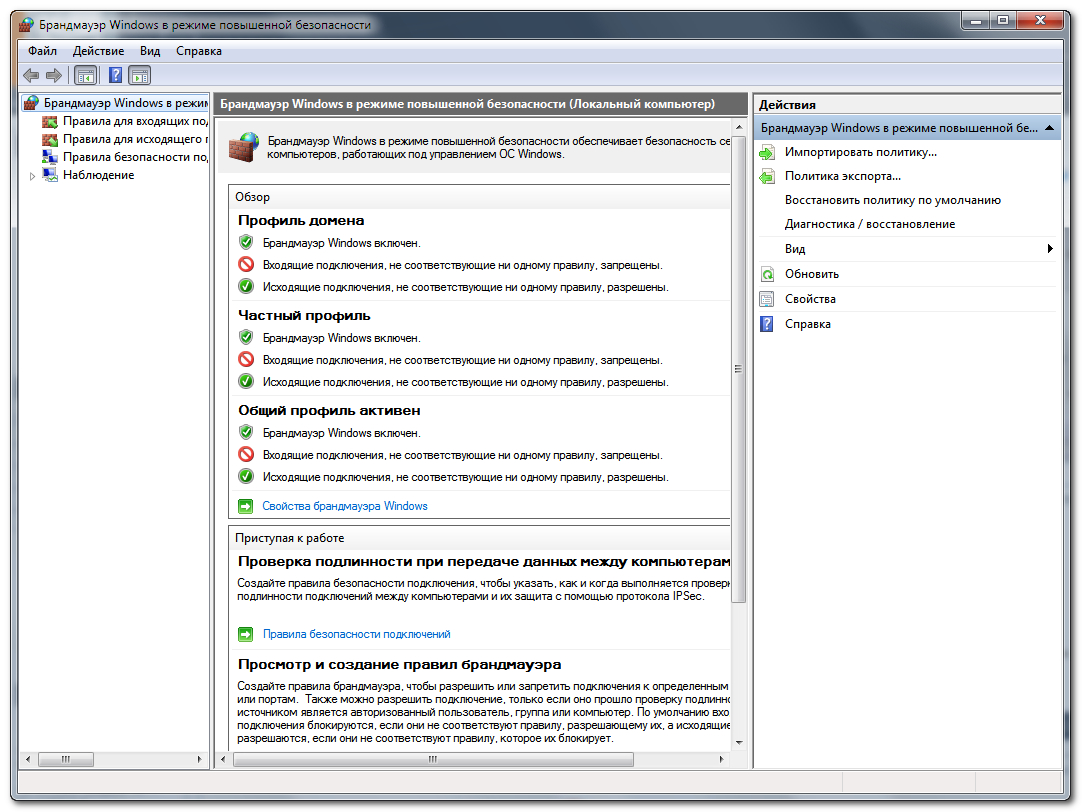Toggle the console tree pane toolbar icon
This screenshot has width=1082, height=812.
[86, 75]
